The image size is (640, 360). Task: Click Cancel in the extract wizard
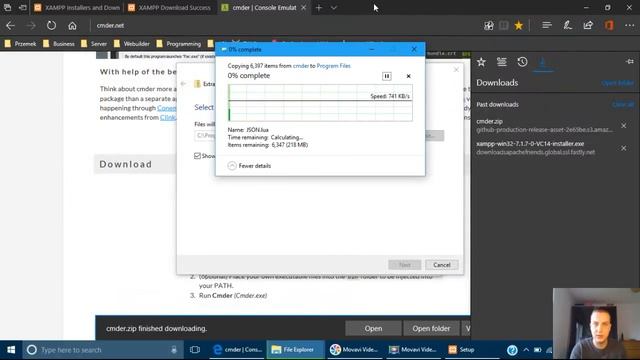(442, 265)
